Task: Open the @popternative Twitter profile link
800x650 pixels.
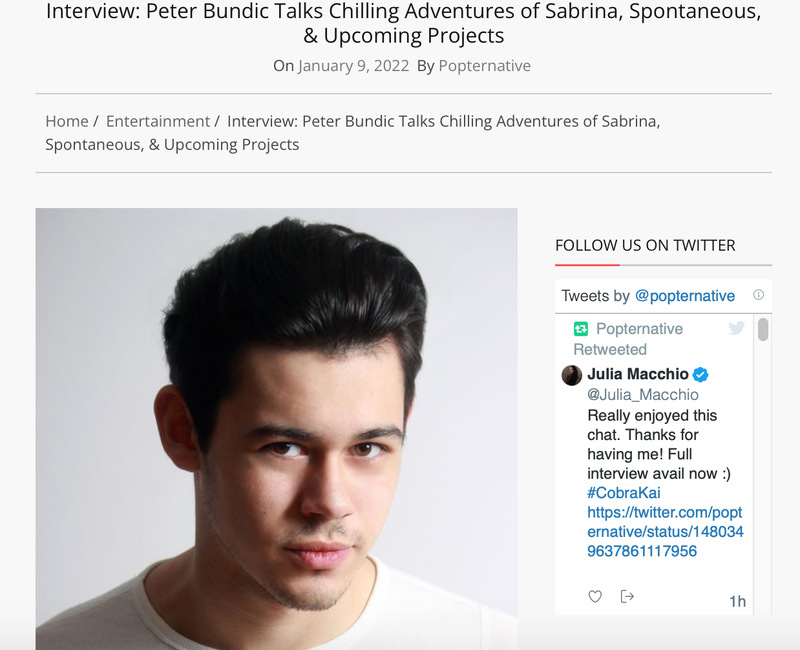Action: (x=685, y=296)
